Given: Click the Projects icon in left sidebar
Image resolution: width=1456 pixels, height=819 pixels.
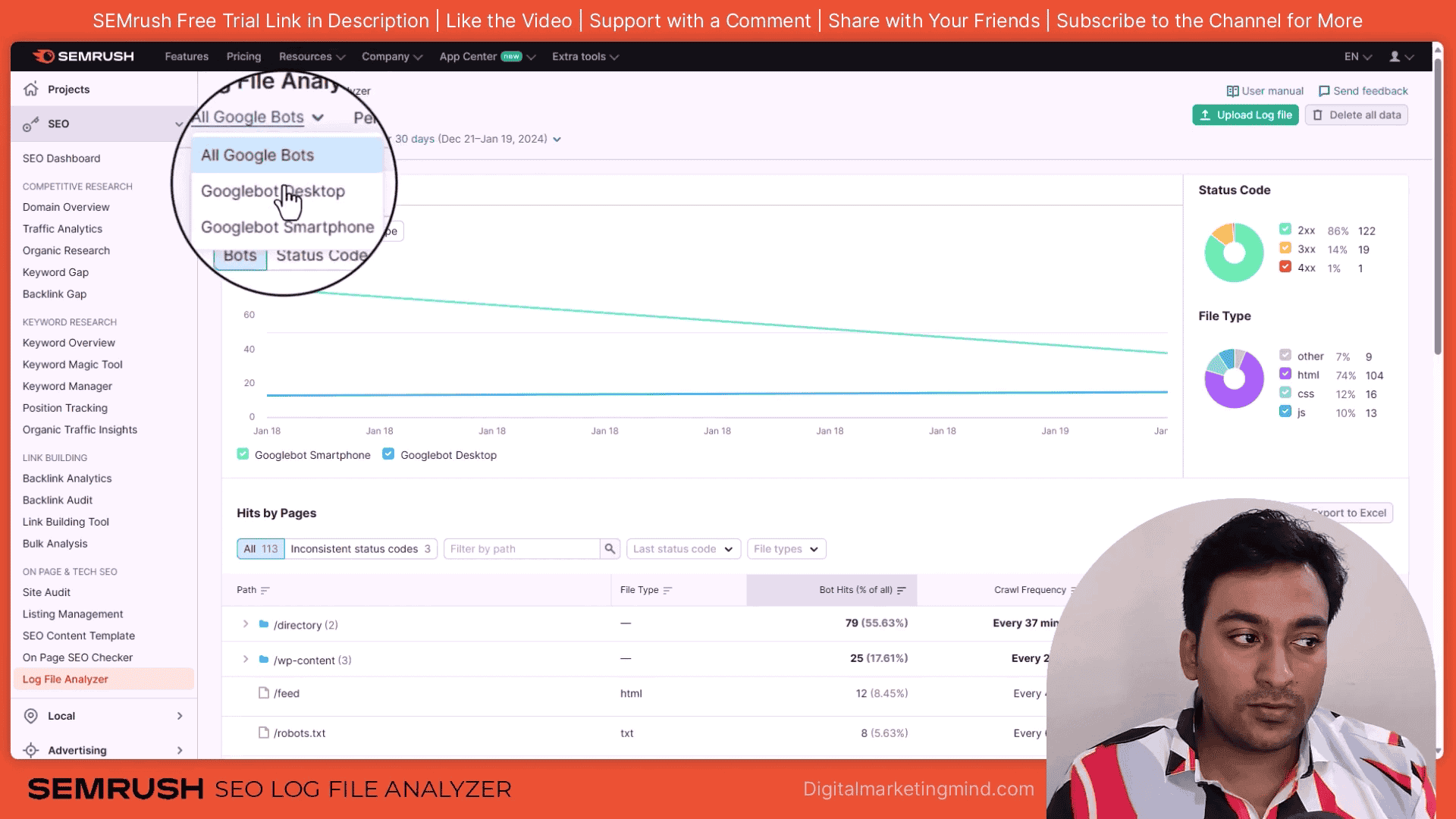Looking at the screenshot, I should coord(31,89).
